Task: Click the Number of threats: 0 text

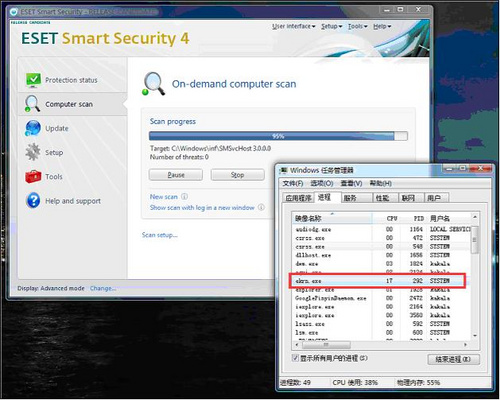Action: [179, 157]
